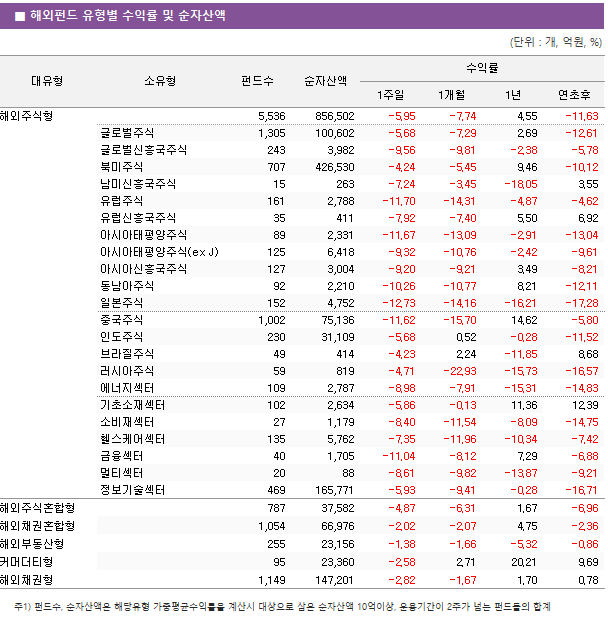Click the 1주일 column header
608x617 pixels.
390,95
